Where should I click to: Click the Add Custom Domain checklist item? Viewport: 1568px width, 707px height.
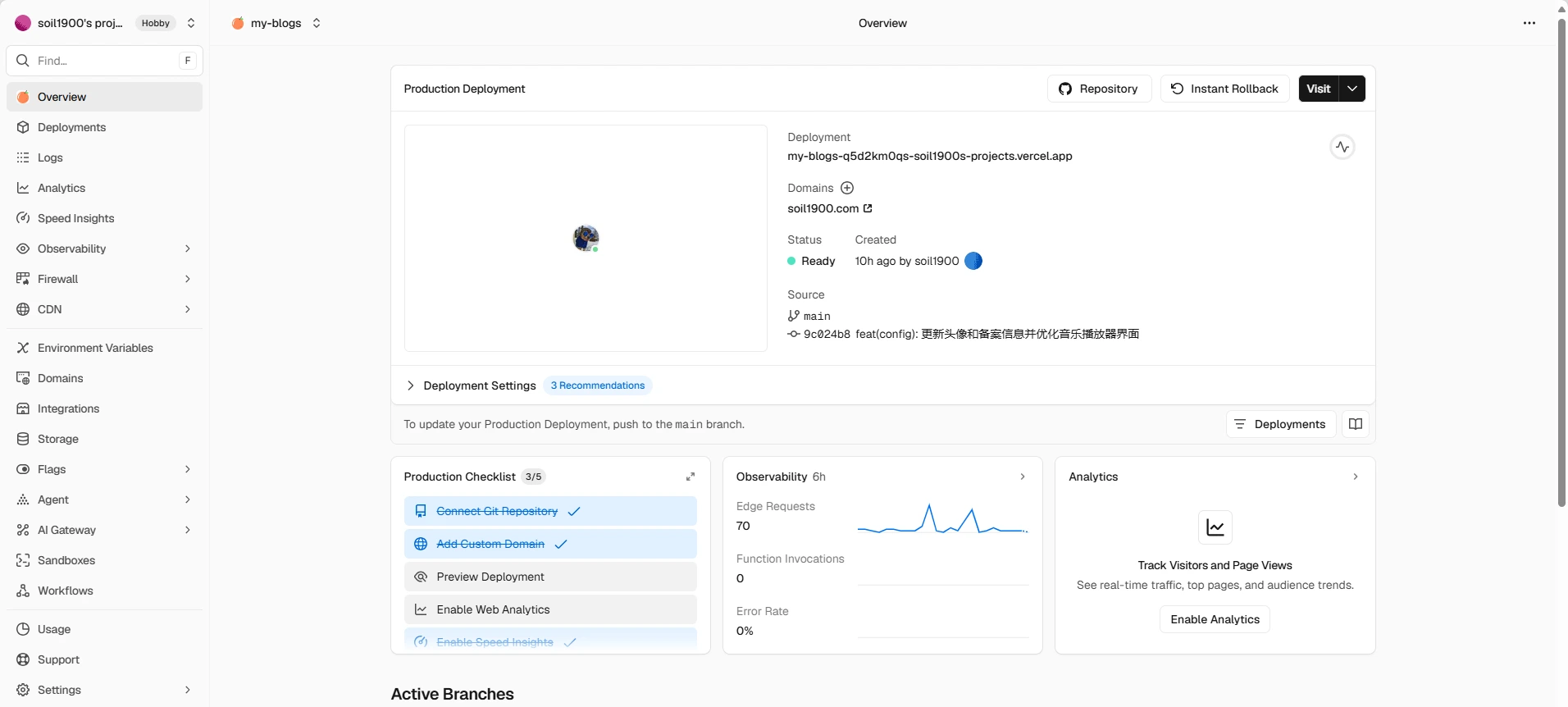click(x=550, y=544)
